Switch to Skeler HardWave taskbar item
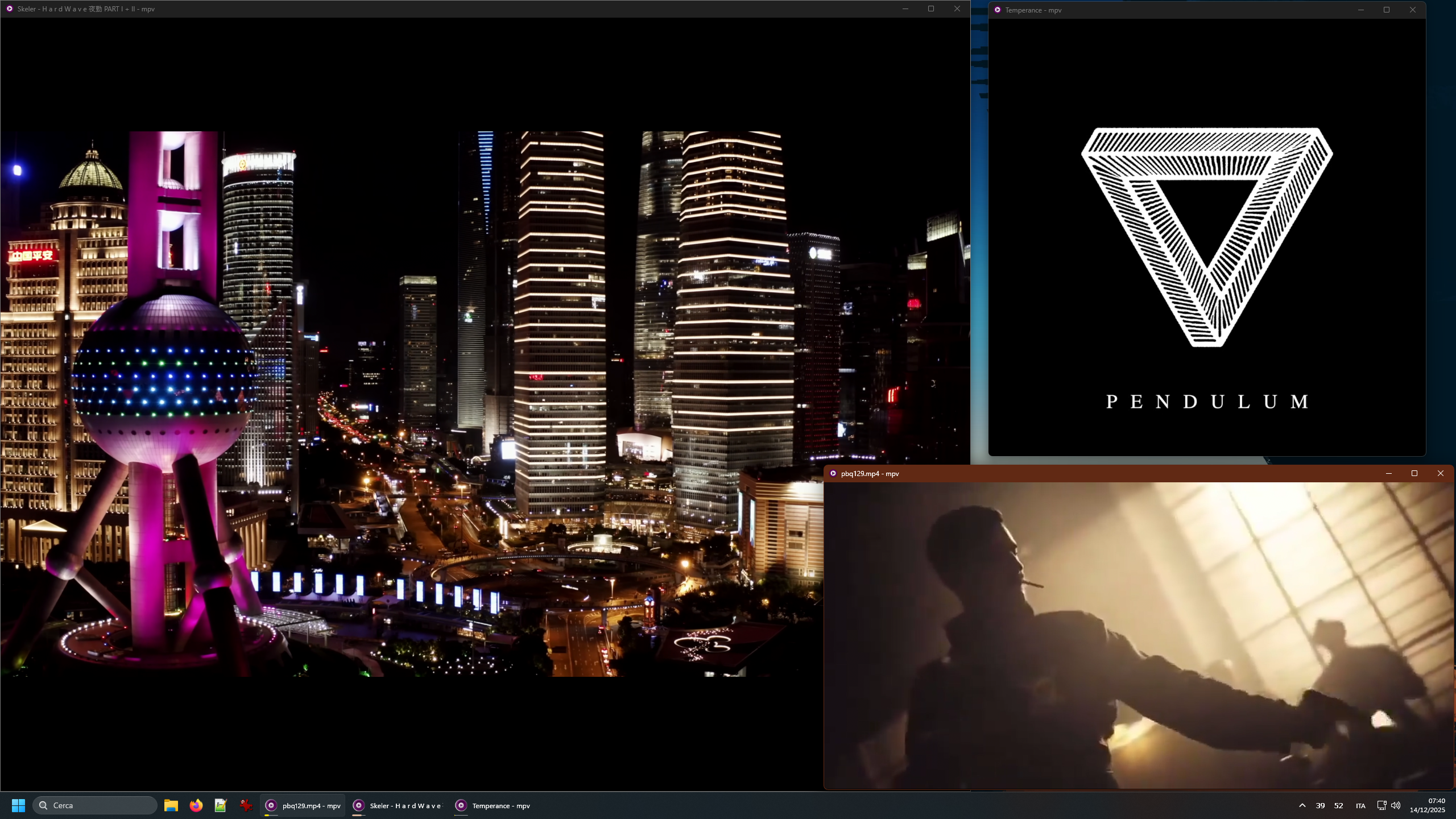 (398, 805)
